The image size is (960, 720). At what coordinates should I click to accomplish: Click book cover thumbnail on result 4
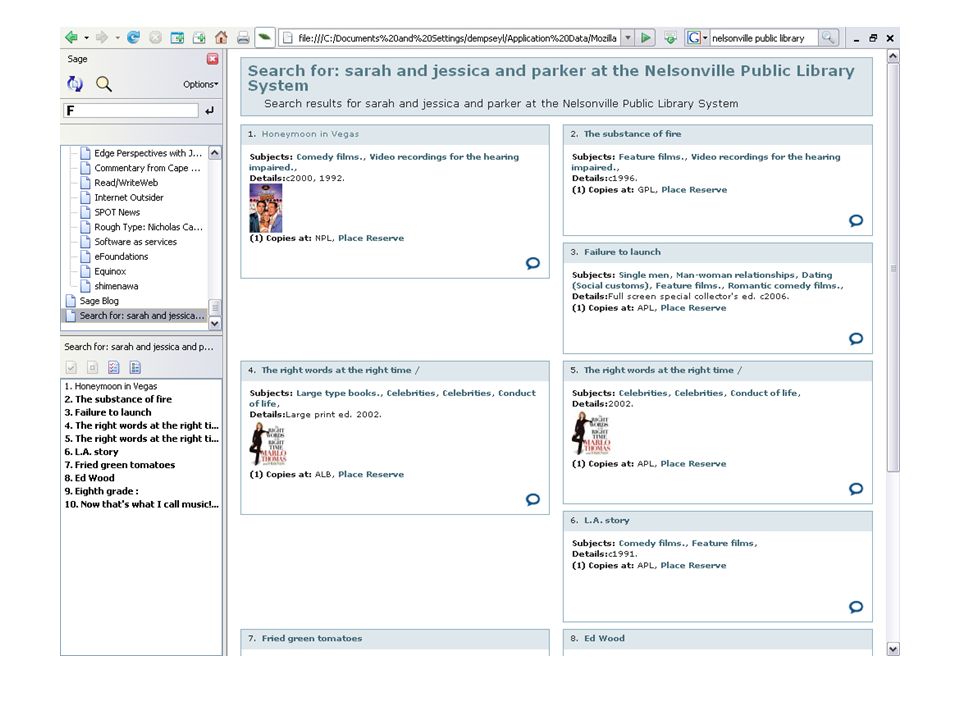pyautogui.click(x=268, y=444)
